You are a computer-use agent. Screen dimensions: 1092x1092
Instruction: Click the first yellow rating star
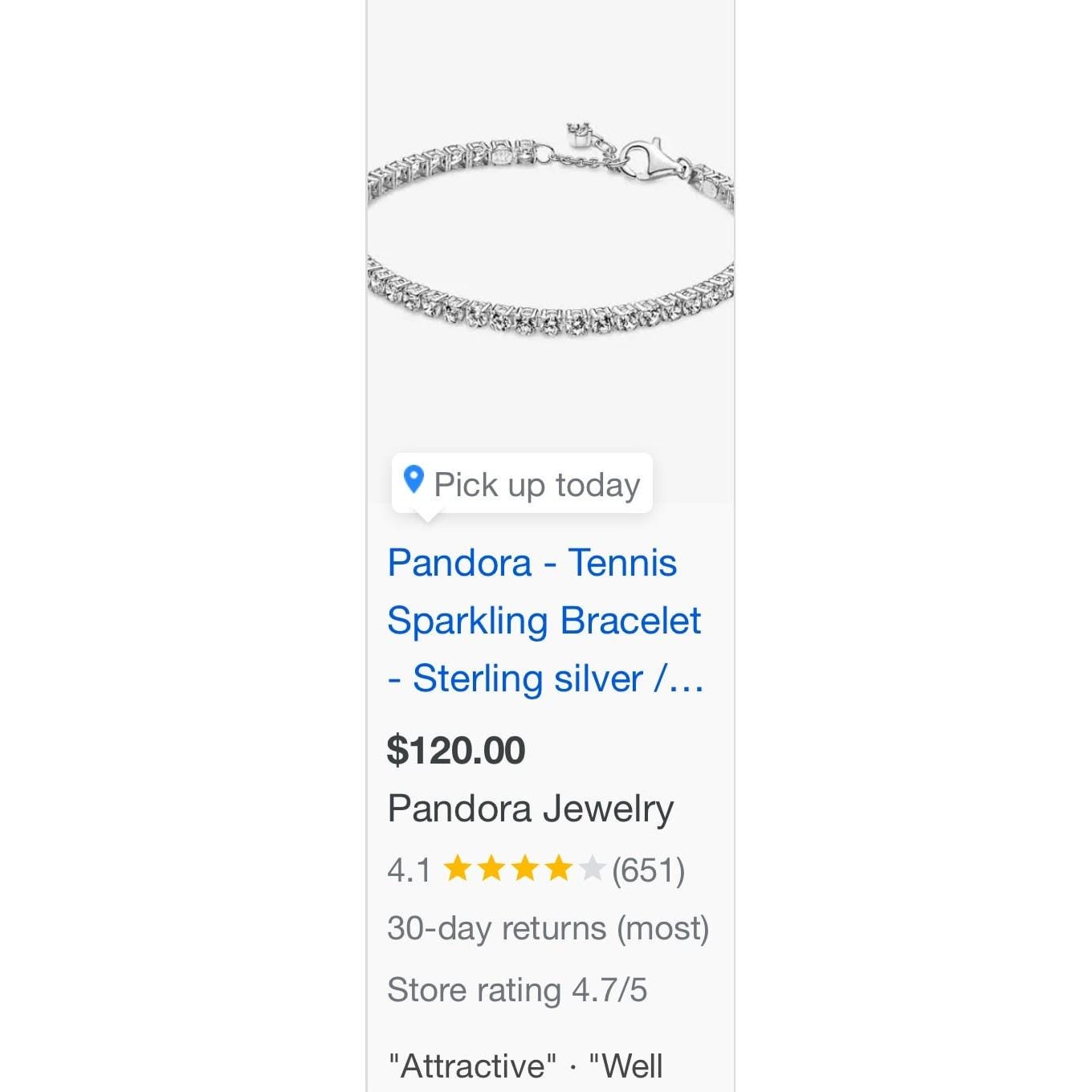[457, 868]
